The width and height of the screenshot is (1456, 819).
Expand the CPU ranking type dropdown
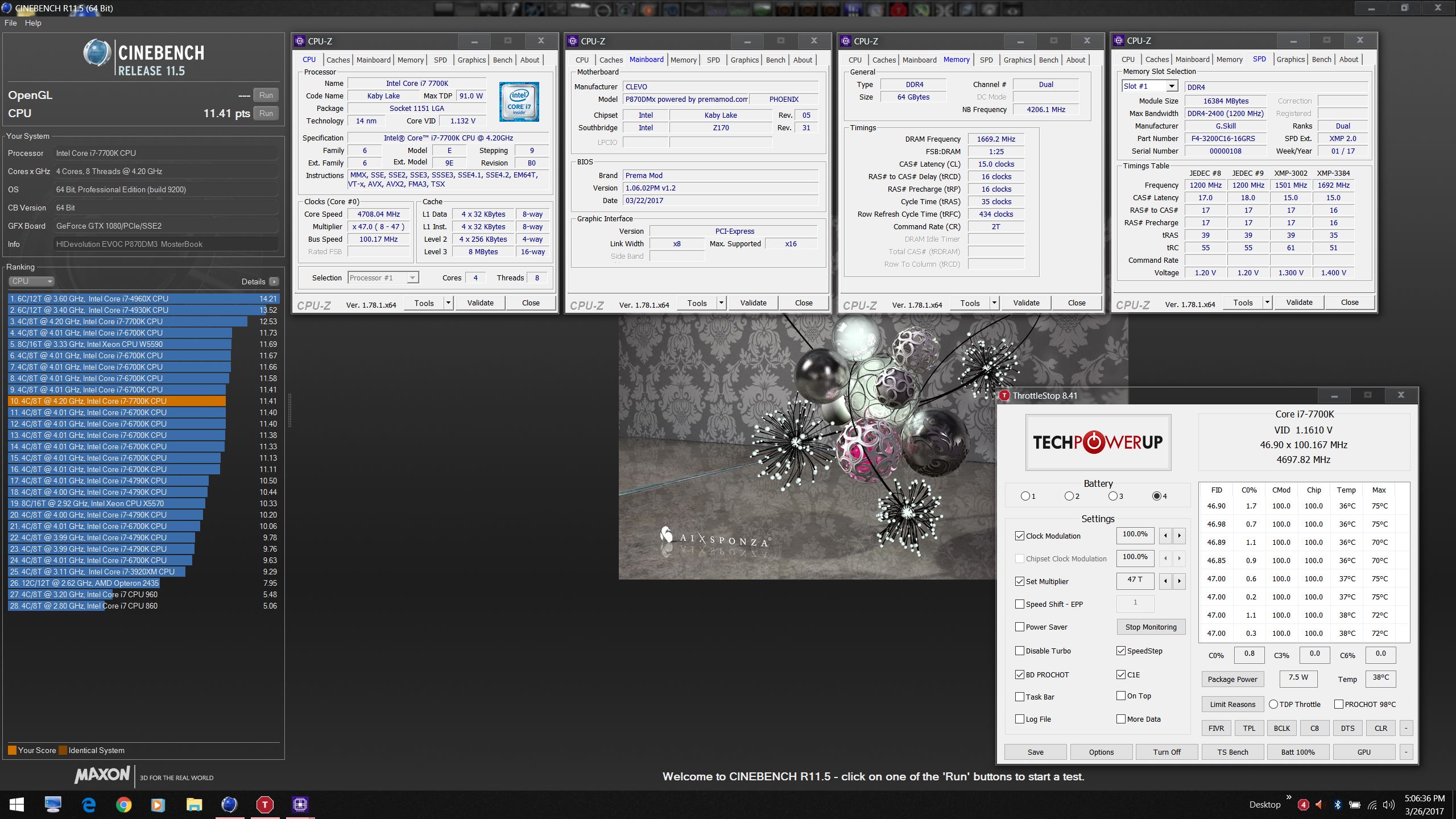31,282
